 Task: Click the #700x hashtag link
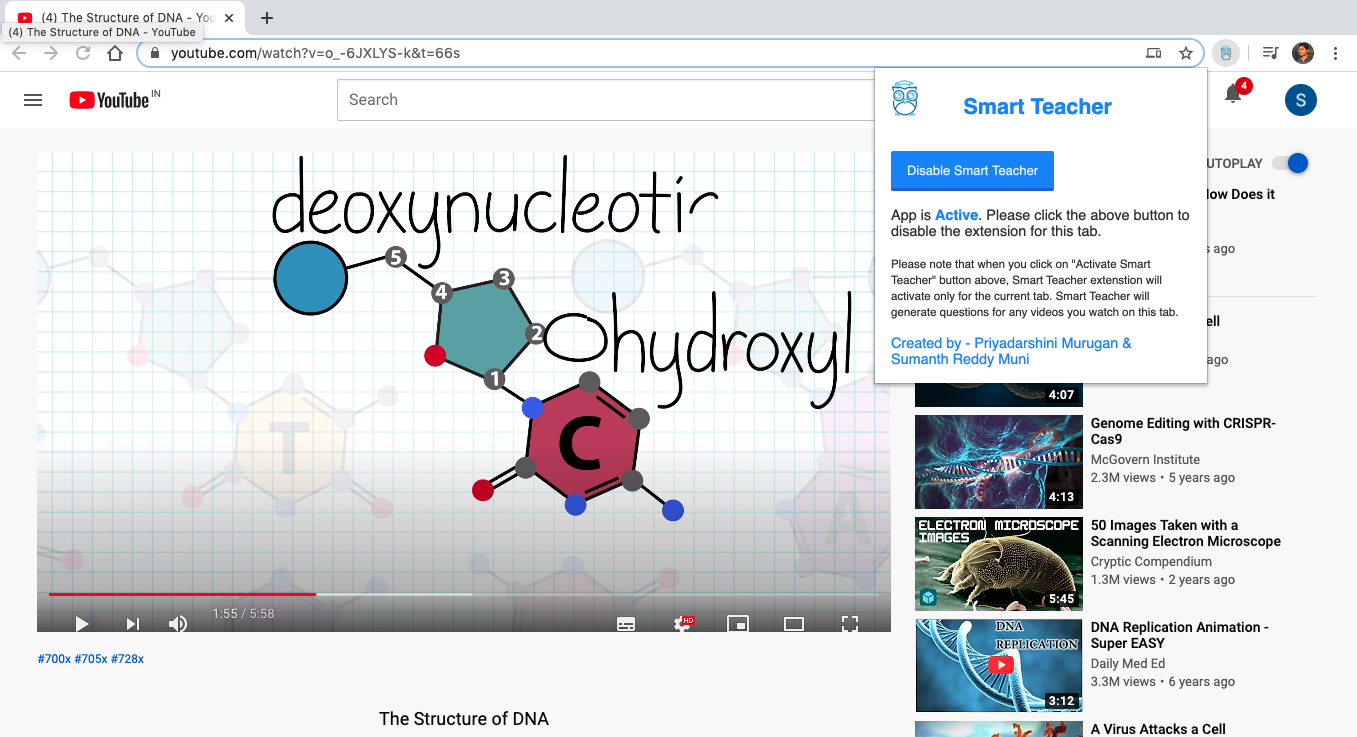coord(54,659)
